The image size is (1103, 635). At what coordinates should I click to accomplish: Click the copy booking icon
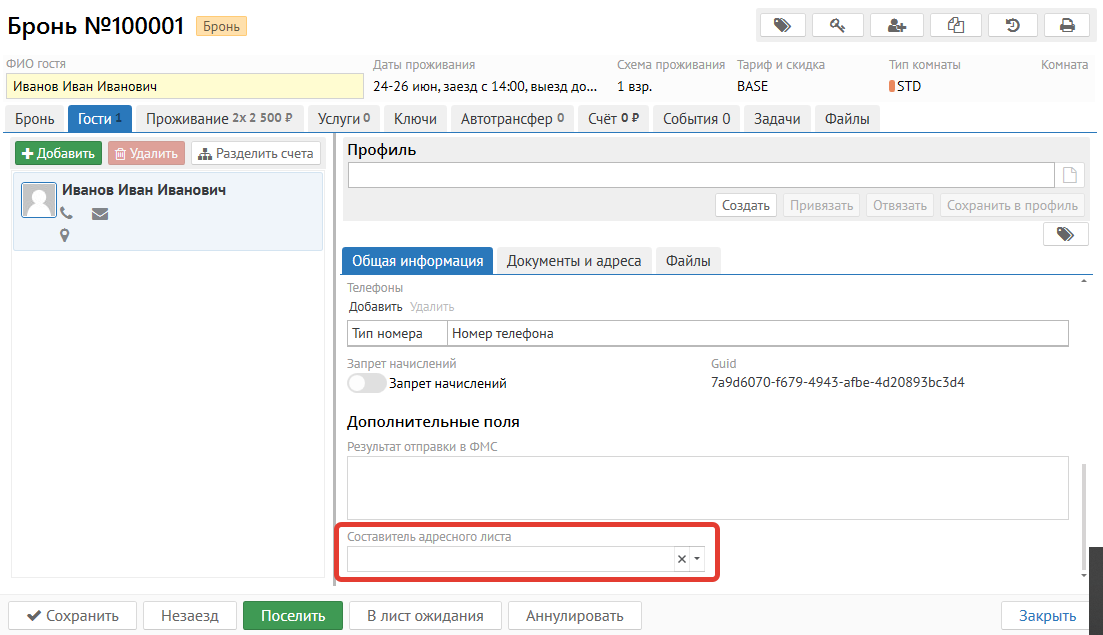tap(955, 26)
